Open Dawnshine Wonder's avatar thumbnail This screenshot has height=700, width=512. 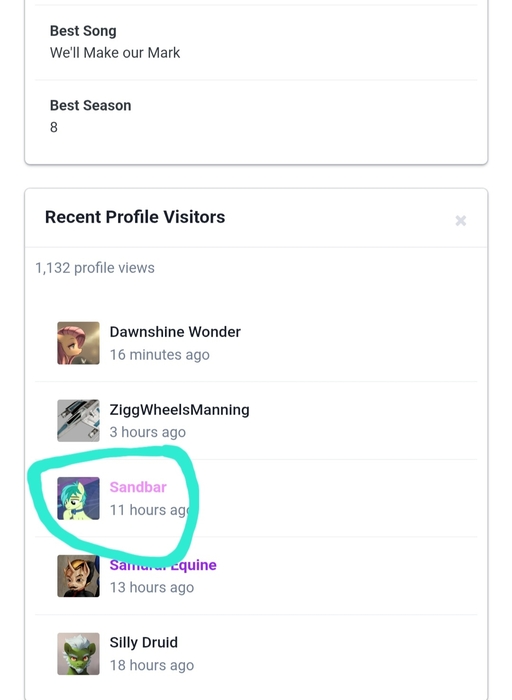(x=78, y=343)
